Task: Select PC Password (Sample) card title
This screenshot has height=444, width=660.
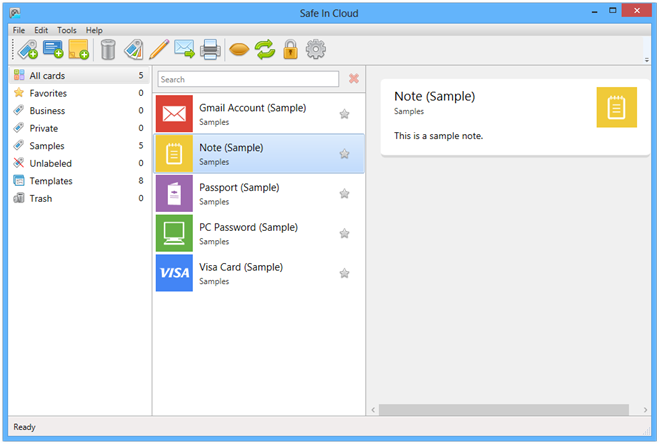Action: tap(248, 228)
